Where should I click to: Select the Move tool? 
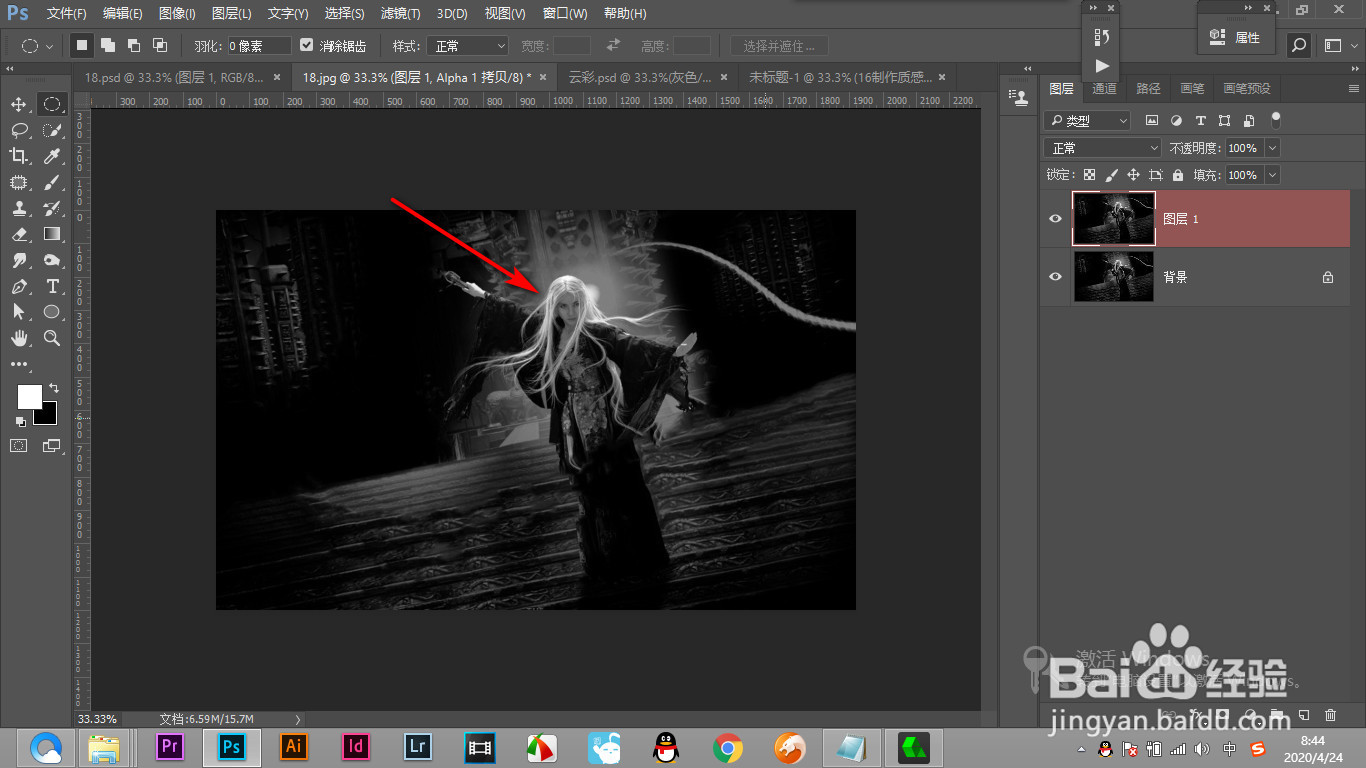tap(19, 104)
